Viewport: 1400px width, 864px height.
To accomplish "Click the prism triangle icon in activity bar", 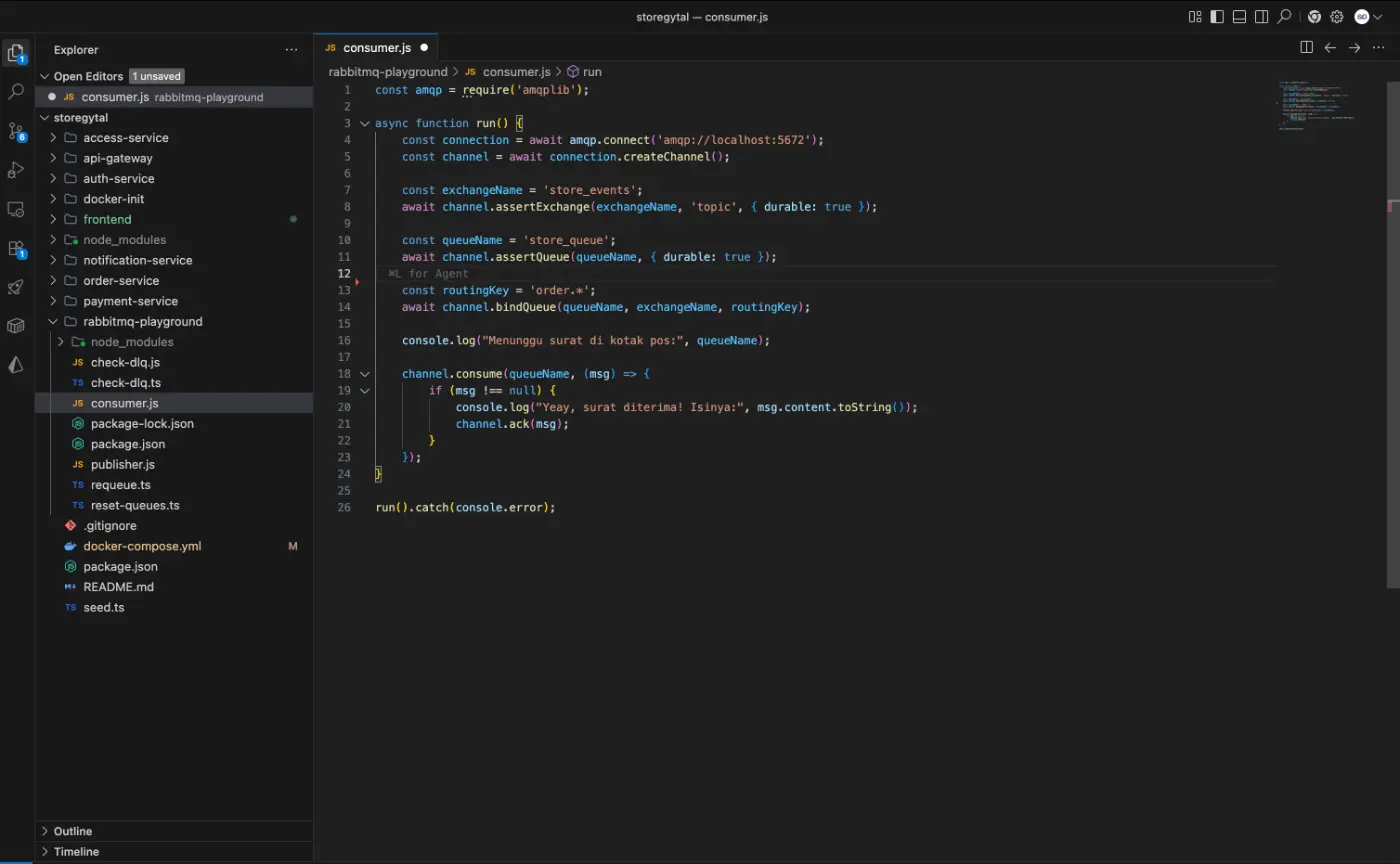I will [15, 365].
